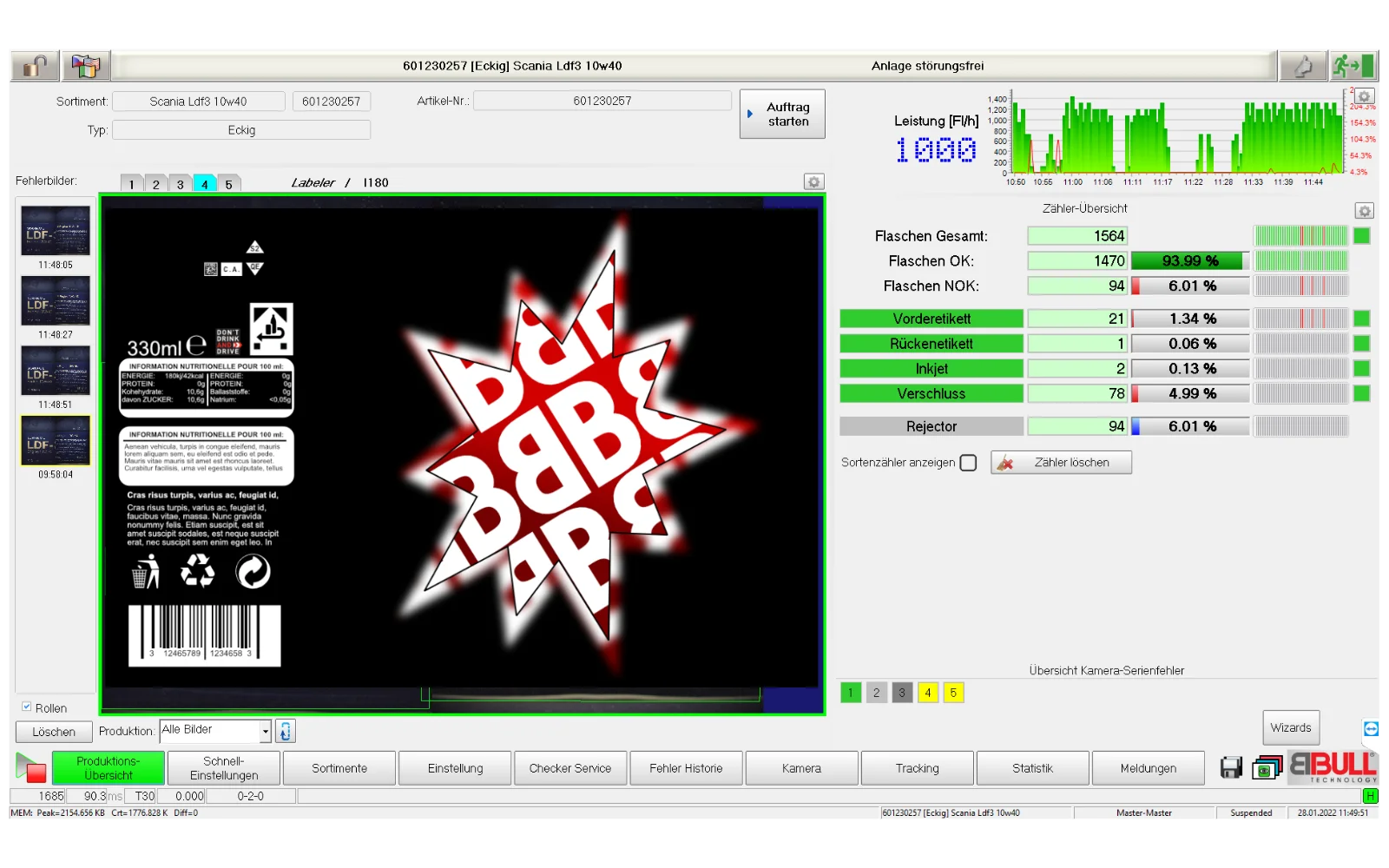Open Zähler-Übersicht gear settings
The image size is (1389, 868).
[x=1364, y=211]
